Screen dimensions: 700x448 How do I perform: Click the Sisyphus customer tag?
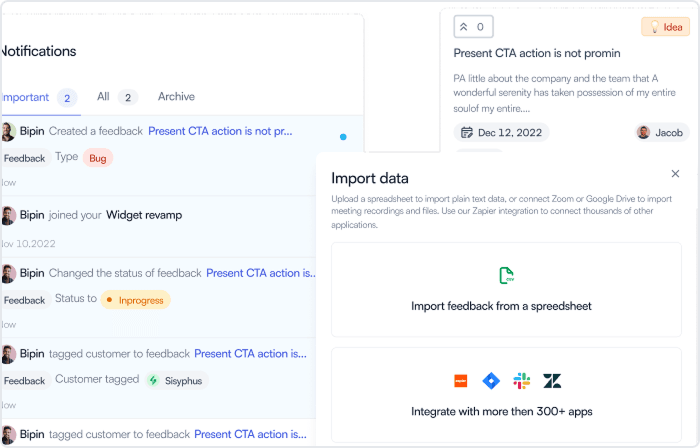(x=177, y=381)
